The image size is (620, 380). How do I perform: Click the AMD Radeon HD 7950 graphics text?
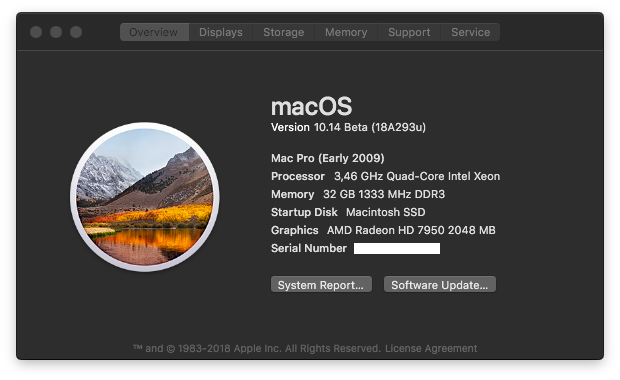411,230
